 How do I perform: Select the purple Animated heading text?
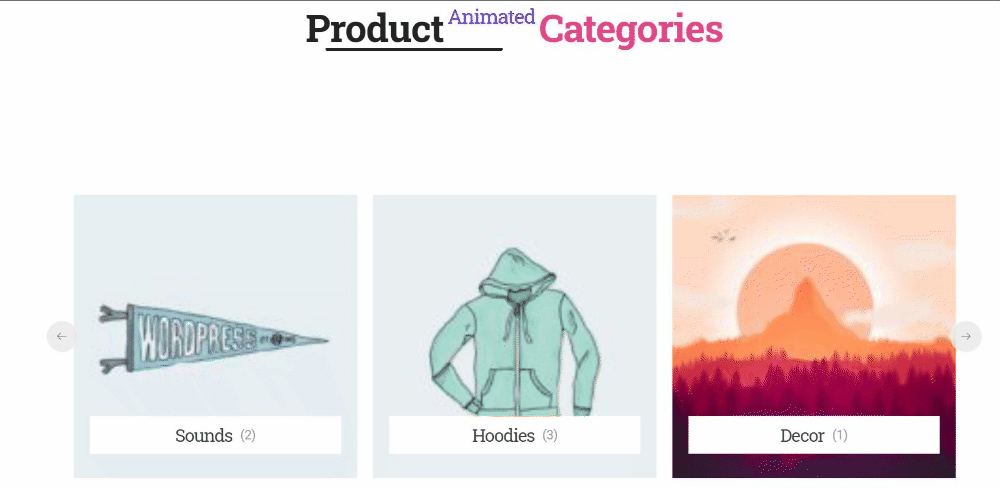pos(491,17)
